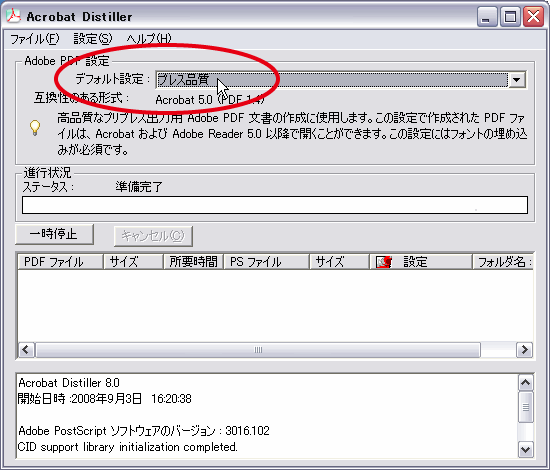
Task: Click the file list right scroll arrow
Action: click(524, 350)
